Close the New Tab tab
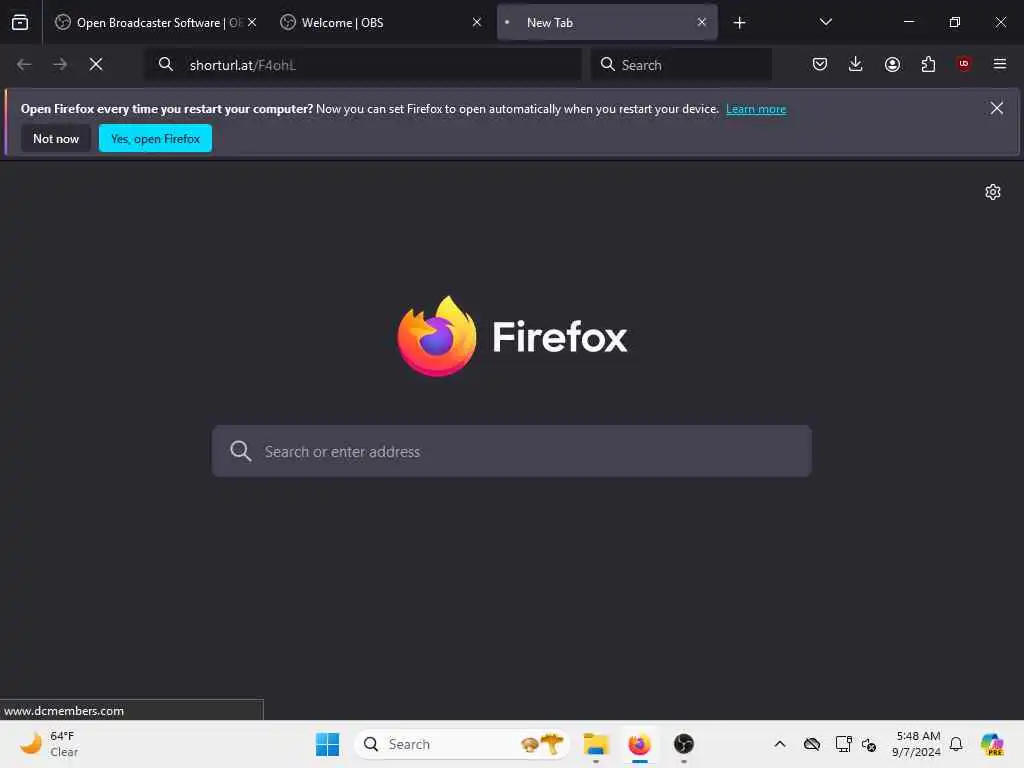1024x768 pixels. click(x=701, y=22)
